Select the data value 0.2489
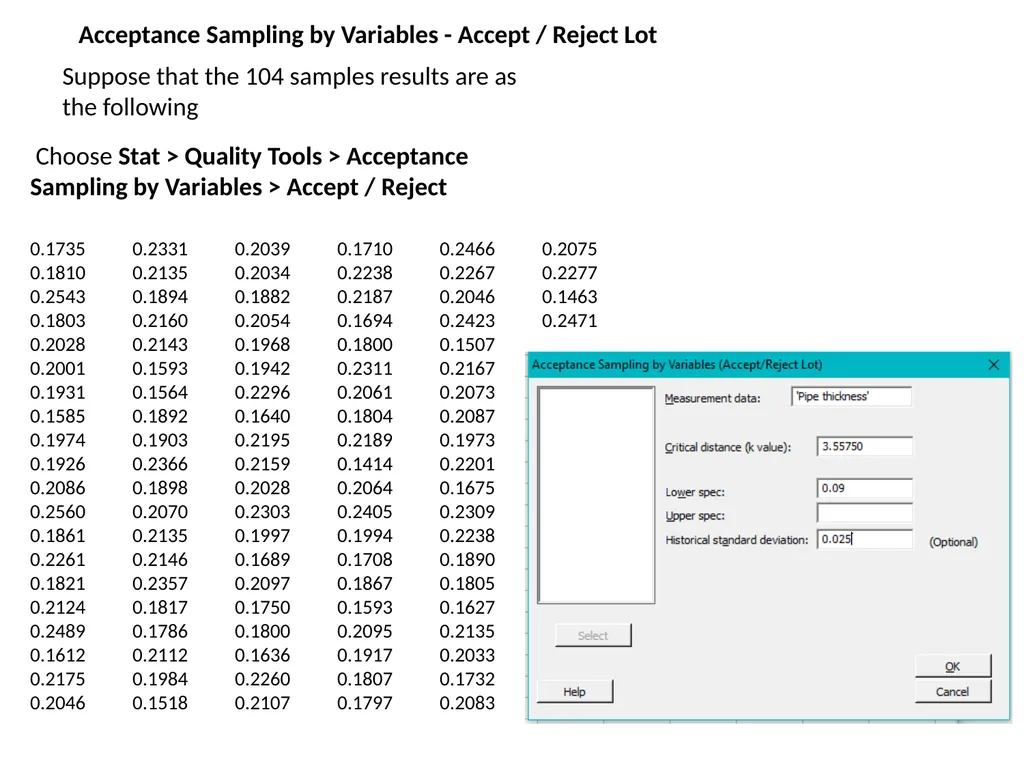The width and height of the screenshot is (1024, 768). (57, 632)
